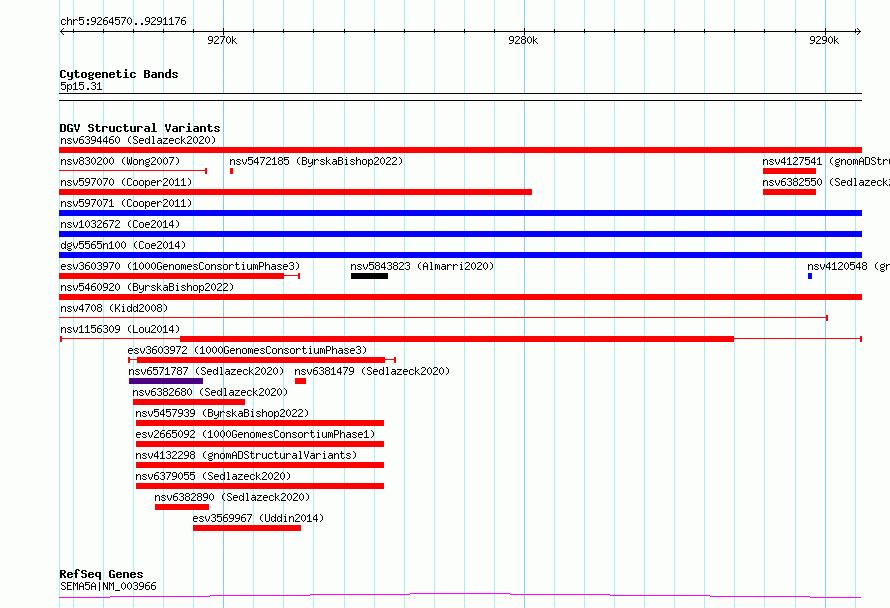Open esv3603972 (1000GenomesConsortiumPhase3) label
The width and height of the screenshot is (890, 608).
point(247,350)
